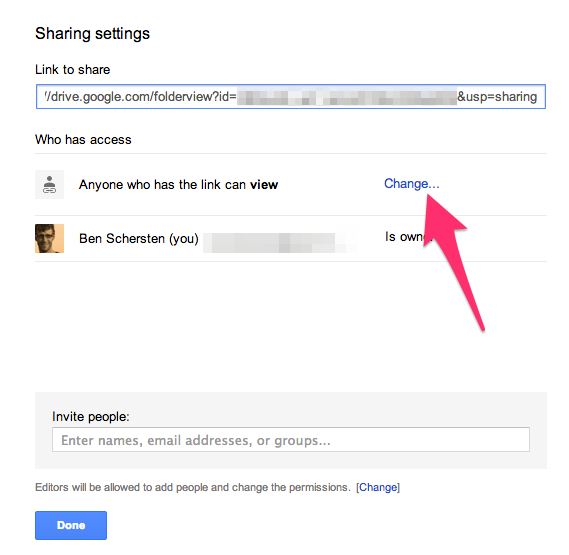
Task: Focus the Invite people input box
Action: tap(291, 440)
